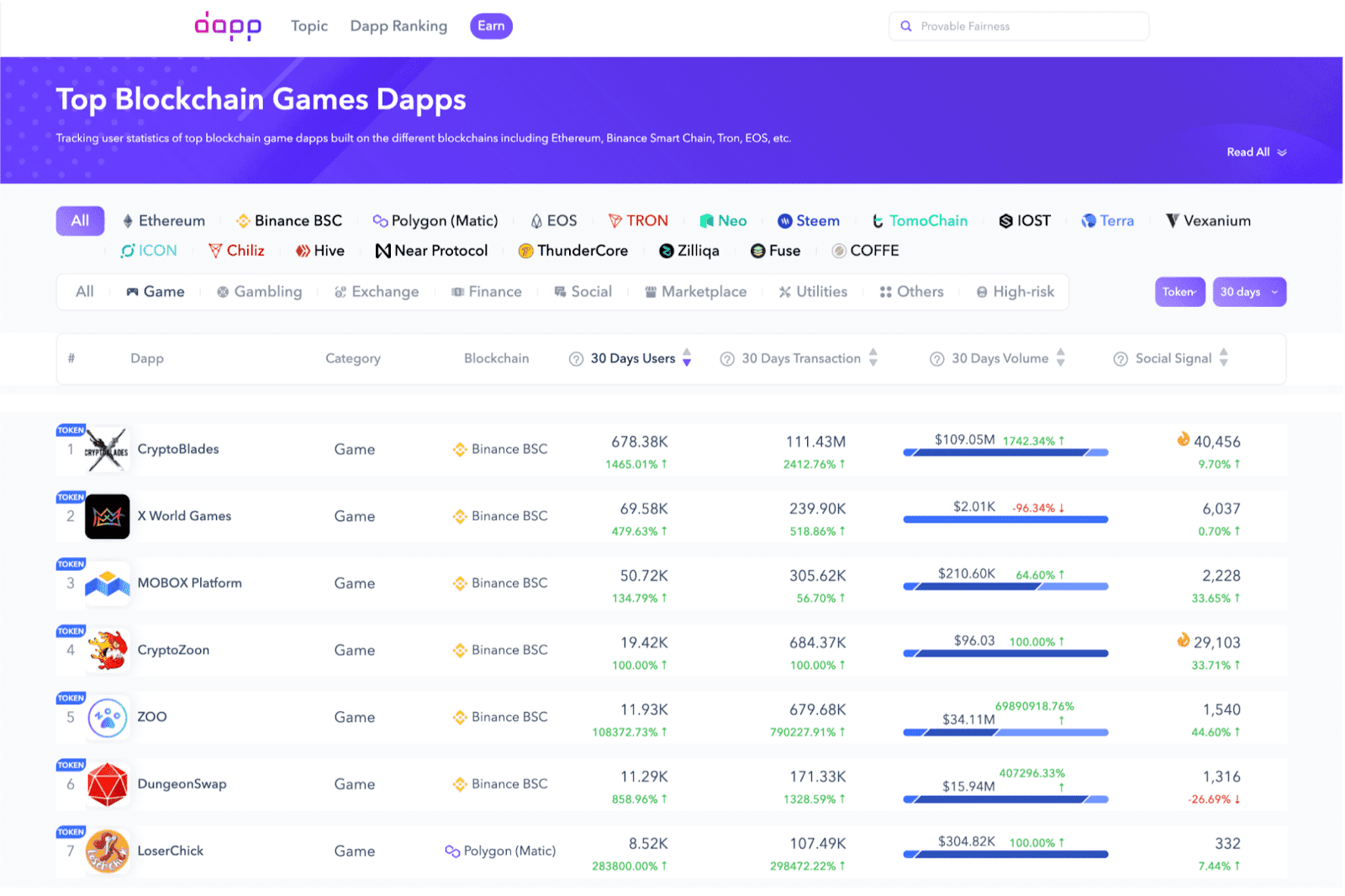Click the TOKEN badge on CryptoBlades row
Image resolution: width=1345 pixels, height=896 pixels.
(71, 430)
